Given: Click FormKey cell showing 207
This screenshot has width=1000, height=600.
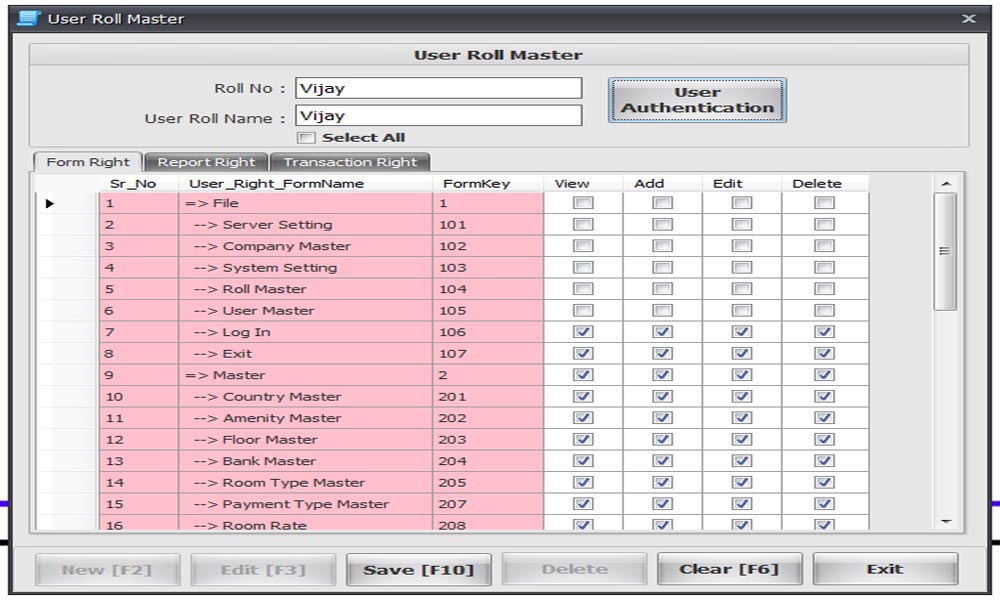Looking at the screenshot, I should coord(488,504).
